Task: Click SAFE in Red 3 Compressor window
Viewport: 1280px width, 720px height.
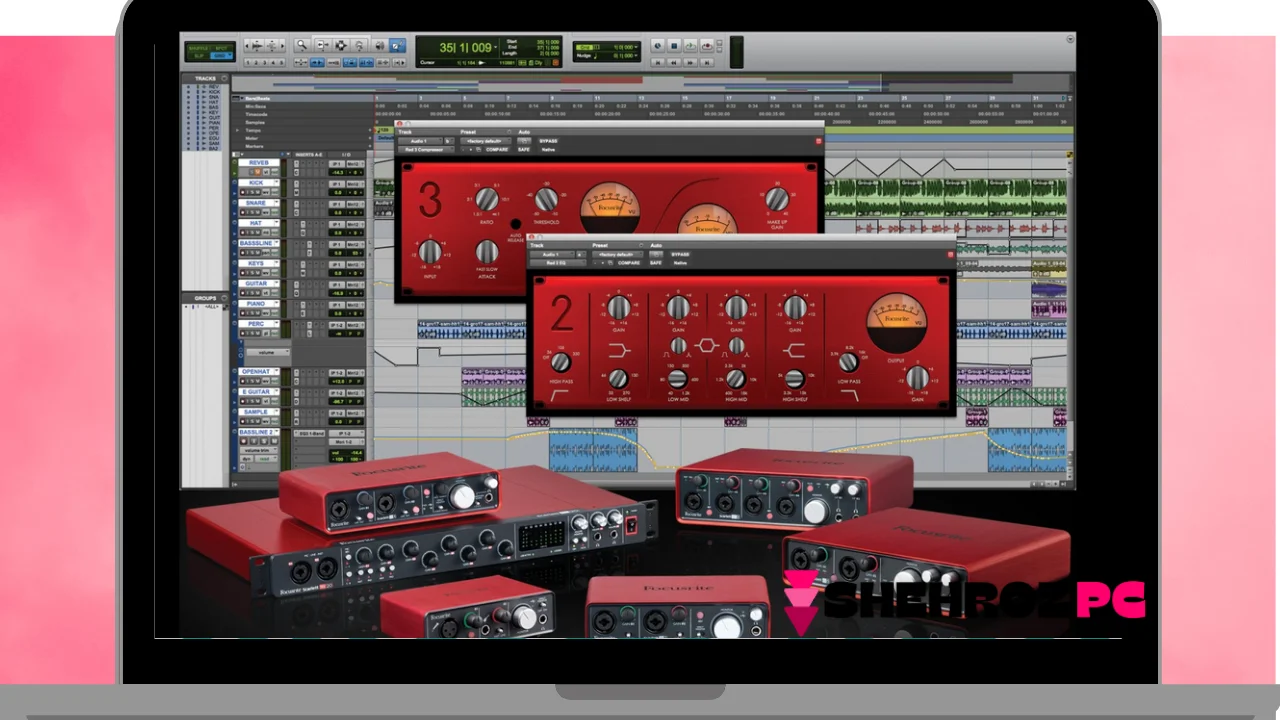Action: coord(524,149)
